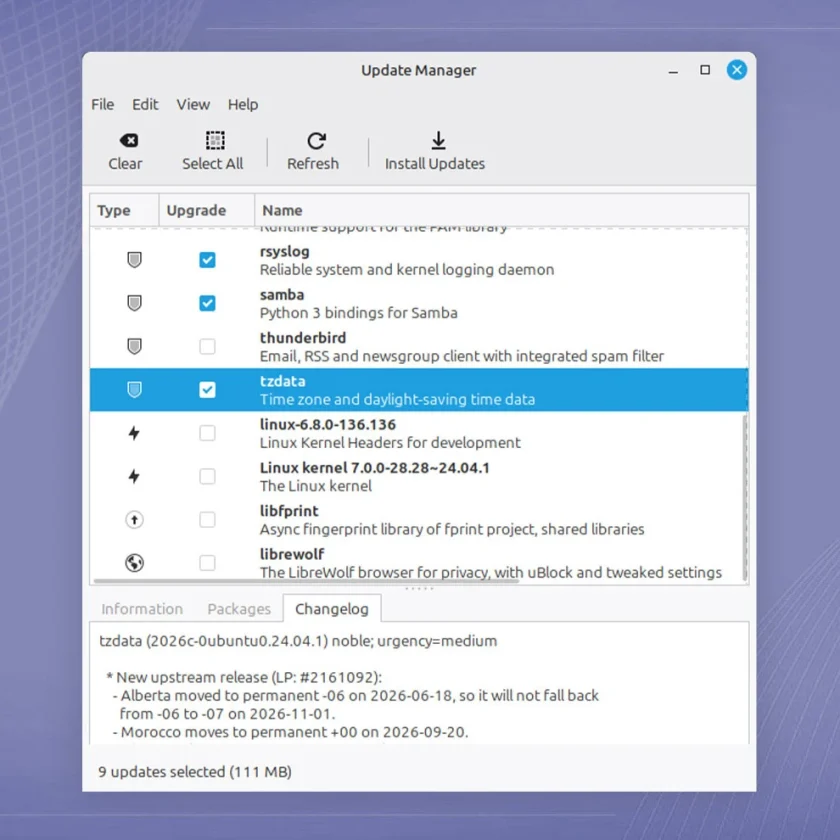The height and width of the screenshot is (840, 840).
Task: Switch to the Information tab
Action: (142, 609)
